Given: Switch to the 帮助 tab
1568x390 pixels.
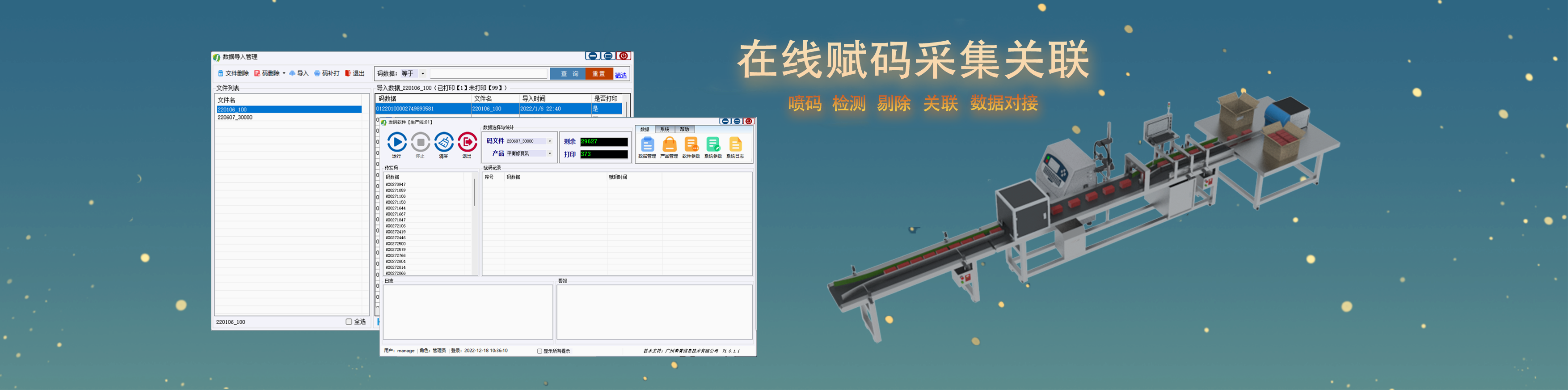Looking at the screenshot, I should [684, 129].
